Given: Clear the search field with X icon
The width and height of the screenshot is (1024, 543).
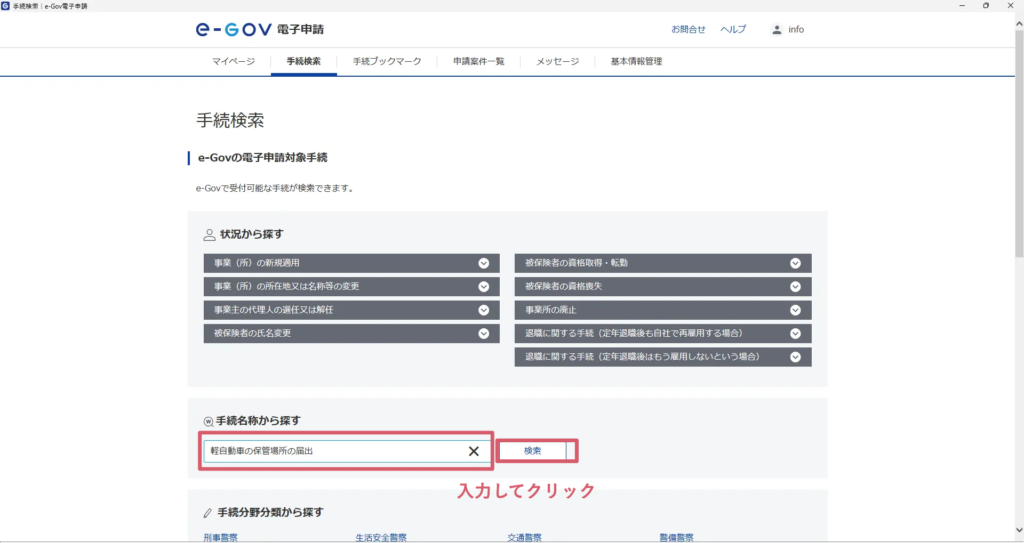Looking at the screenshot, I should (x=474, y=451).
